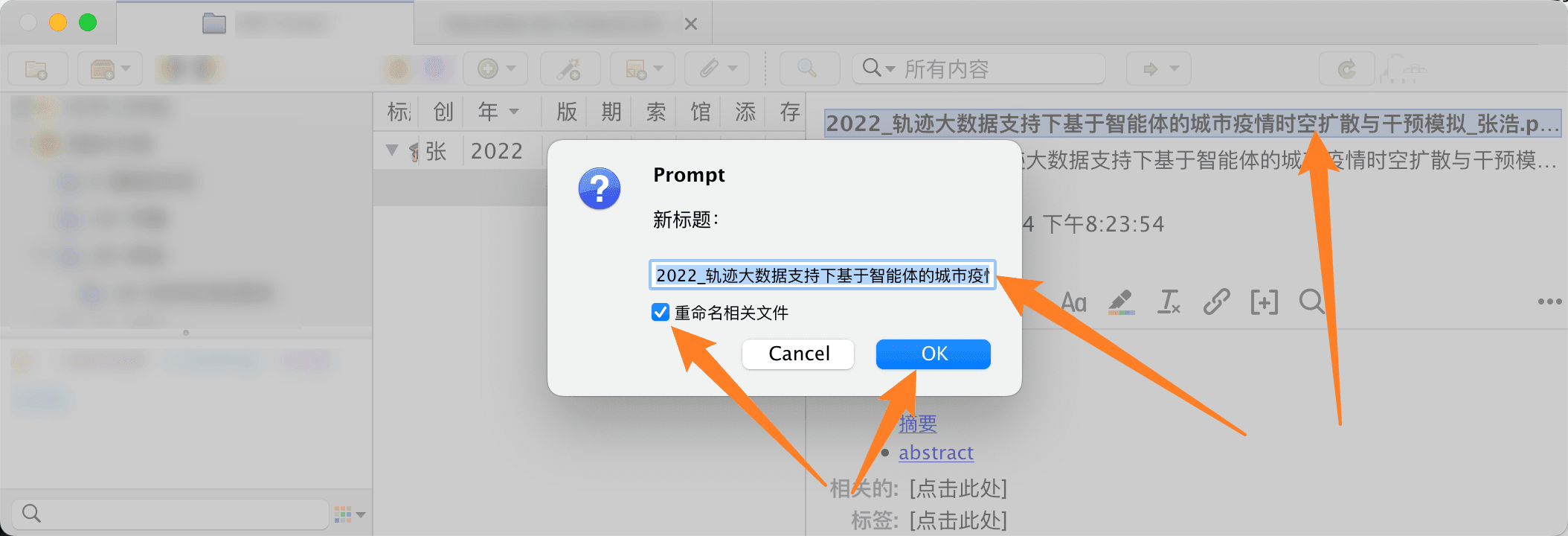The height and width of the screenshot is (536, 1568).
Task: Switch to the library tab with folder icon
Action: (265, 24)
